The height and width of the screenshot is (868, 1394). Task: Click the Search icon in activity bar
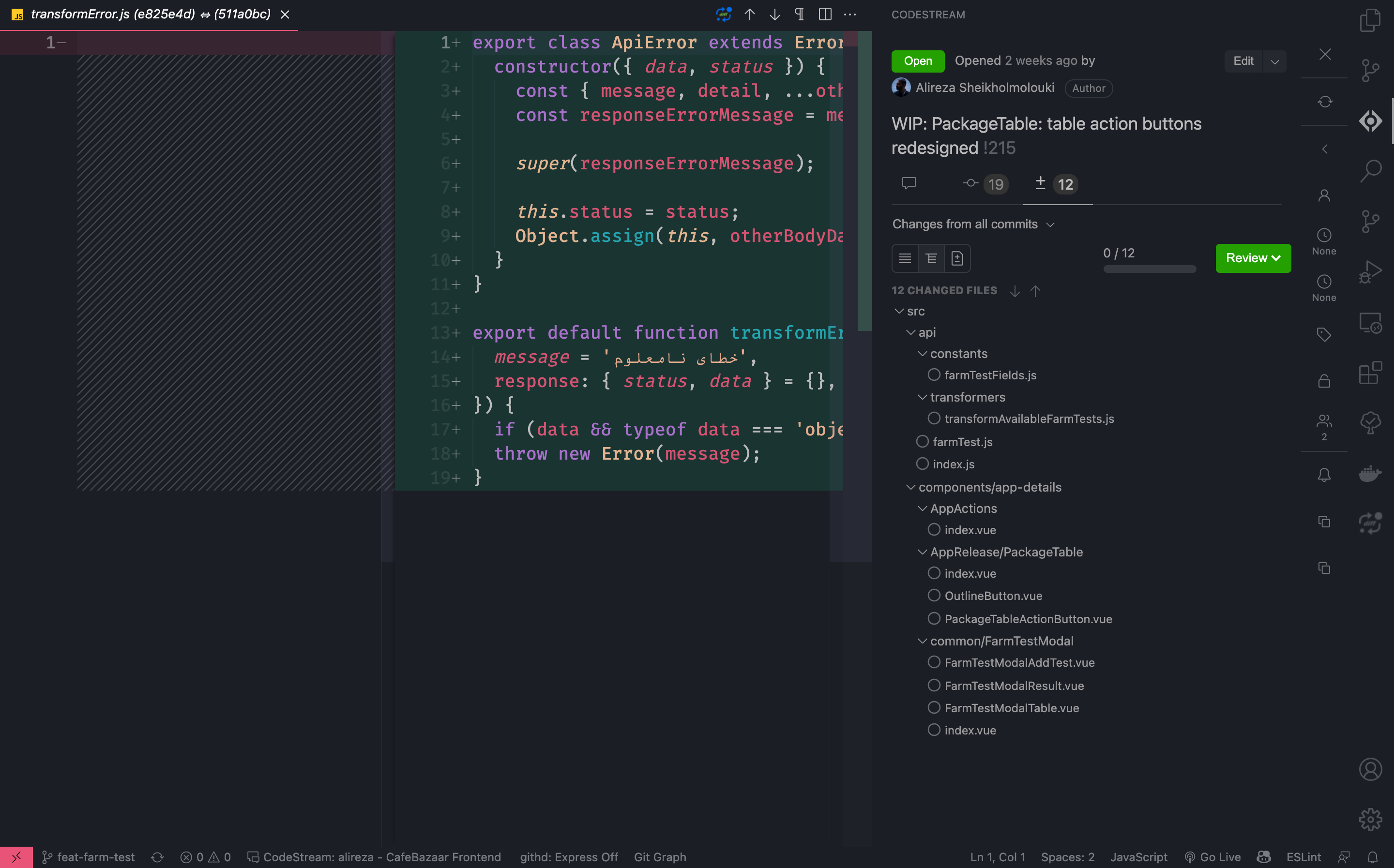(1370, 170)
